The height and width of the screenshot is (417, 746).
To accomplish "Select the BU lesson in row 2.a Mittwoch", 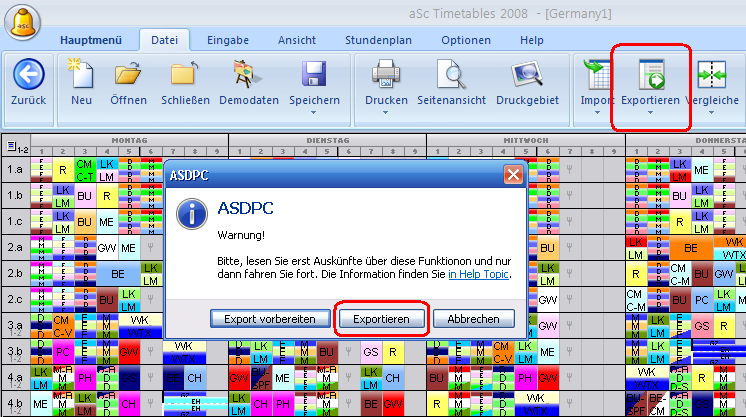I will pyautogui.click(x=547, y=248).
